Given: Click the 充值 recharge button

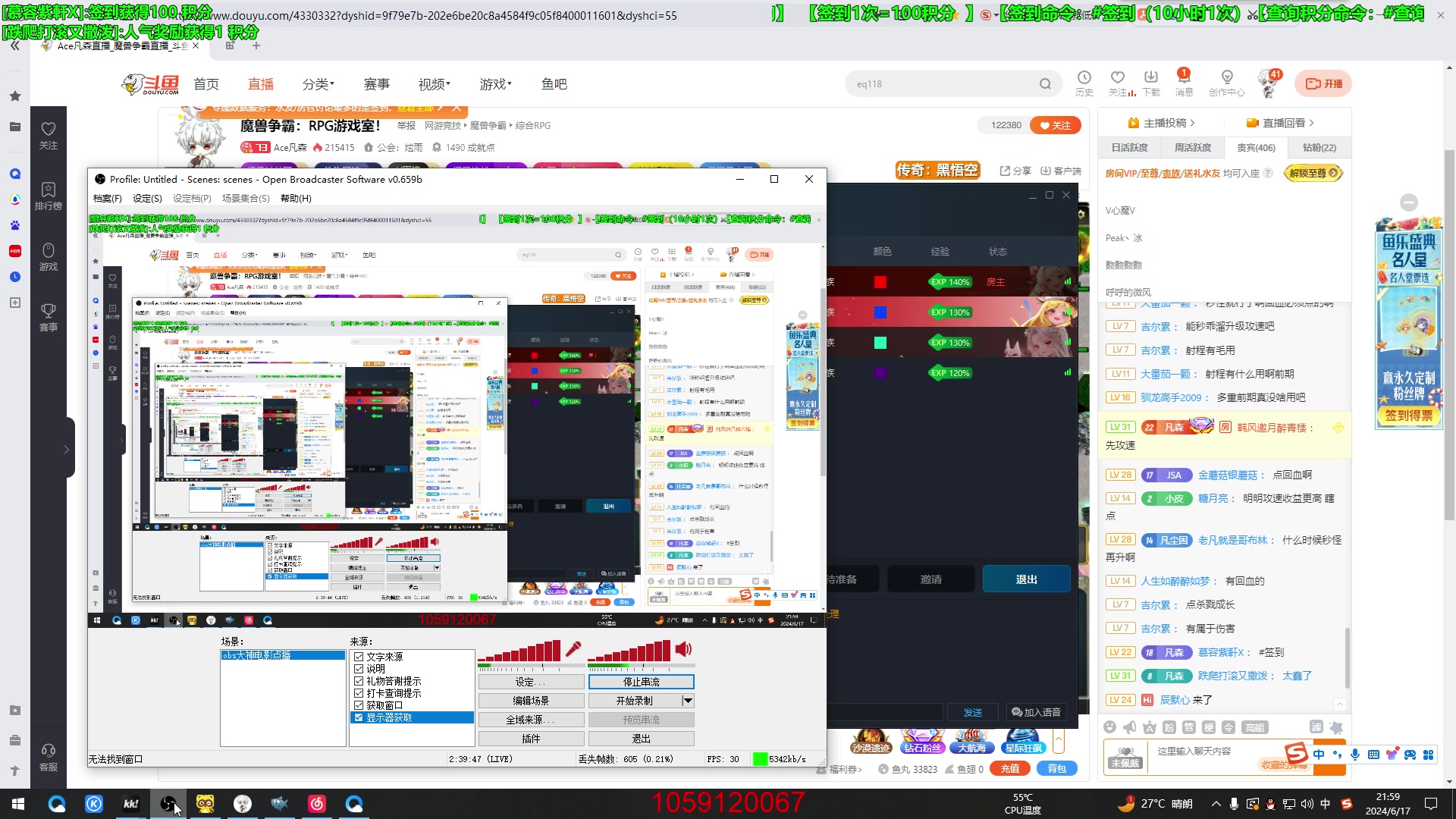Looking at the screenshot, I should [x=1010, y=769].
